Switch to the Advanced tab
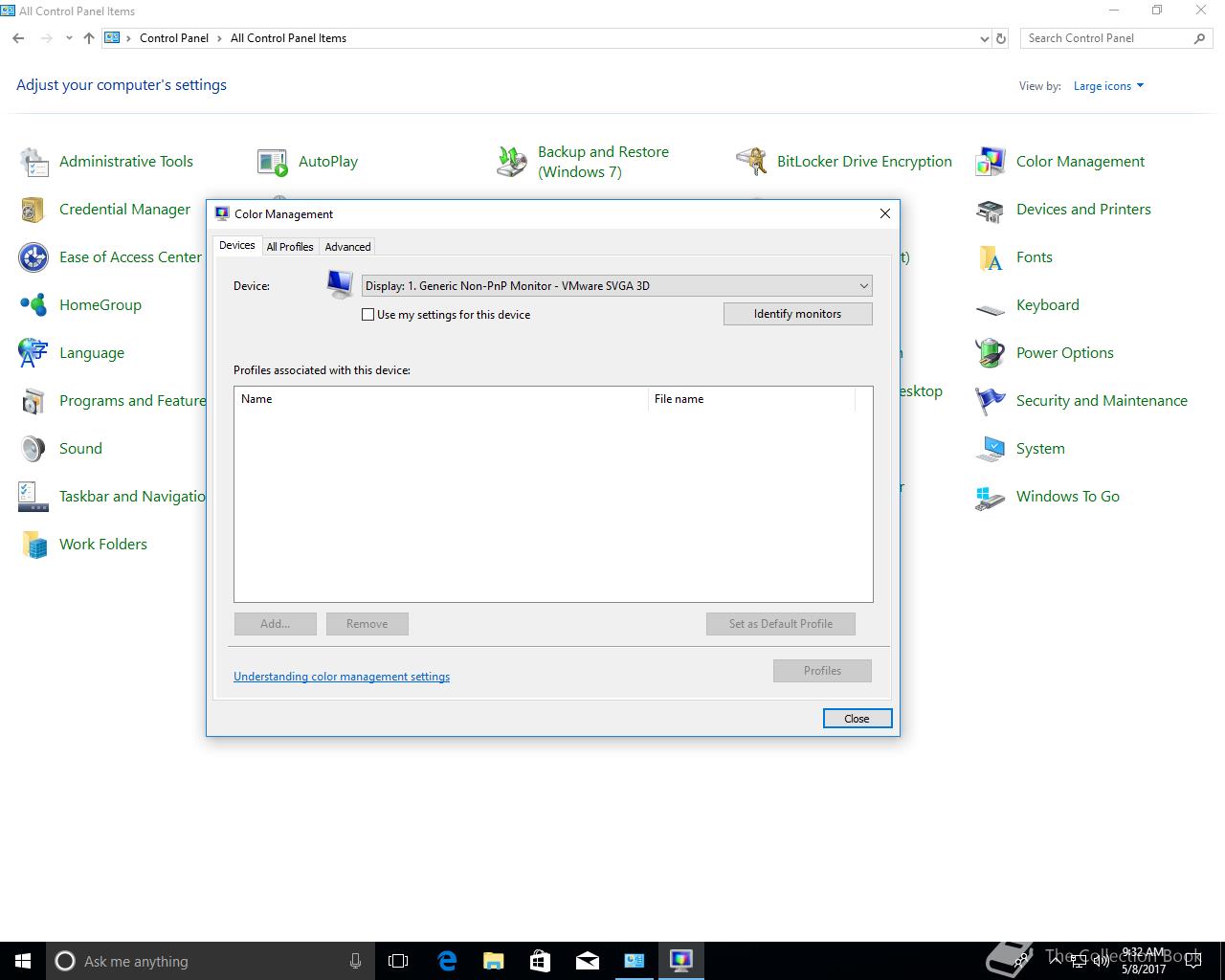1225x980 pixels. pyautogui.click(x=347, y=247)
